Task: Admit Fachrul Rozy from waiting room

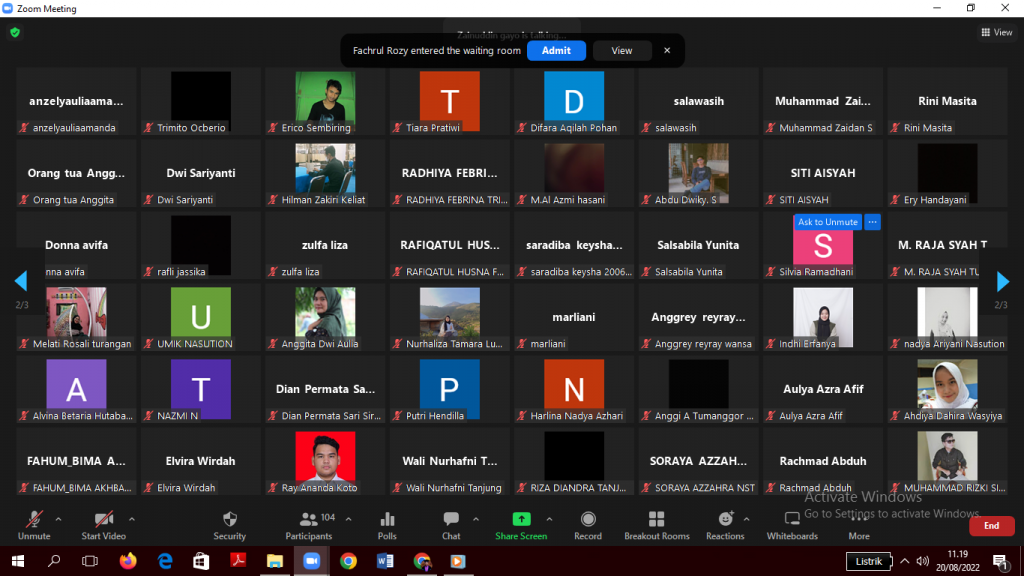Action: [556, 50]
